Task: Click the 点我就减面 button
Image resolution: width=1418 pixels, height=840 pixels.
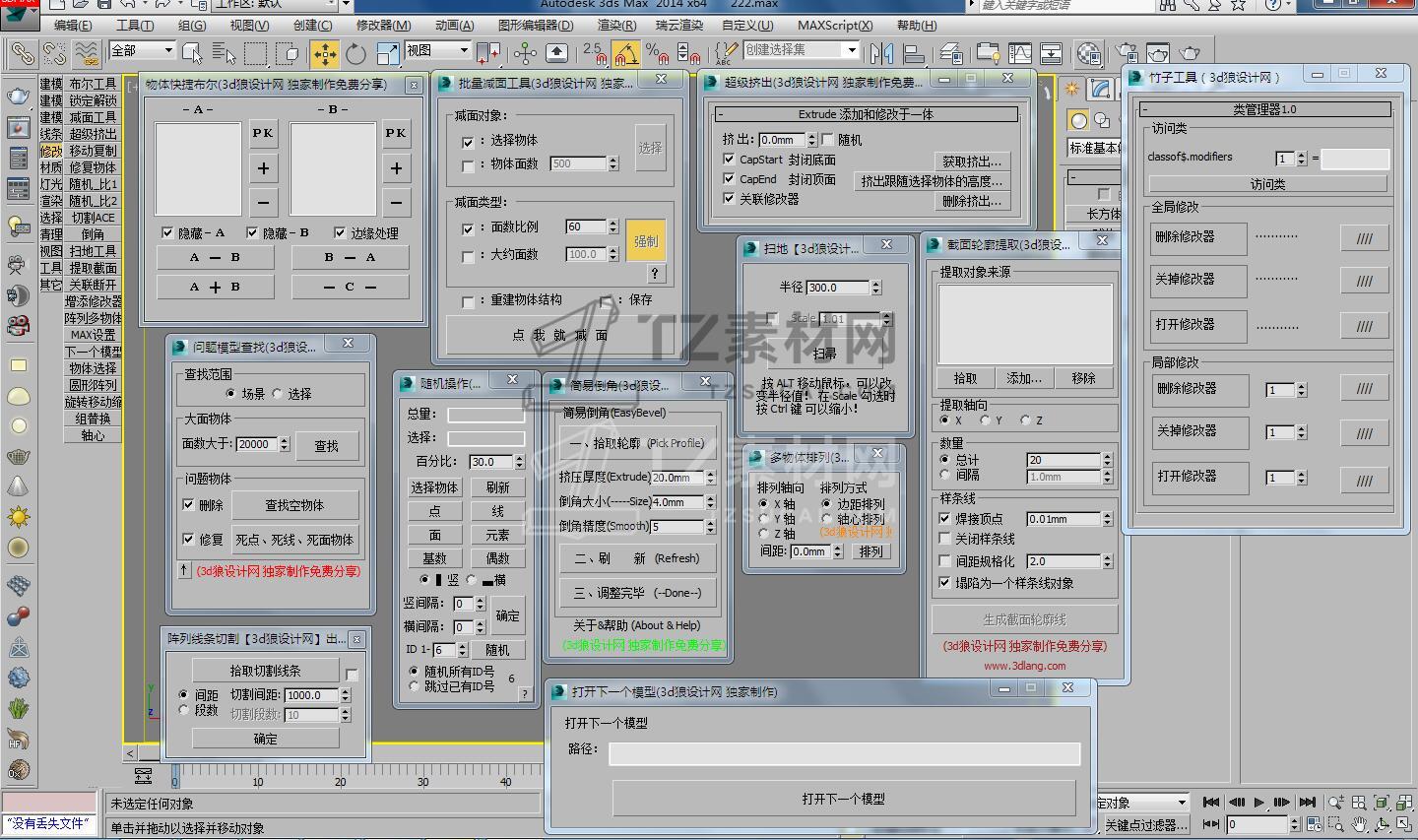Action: 559,335
